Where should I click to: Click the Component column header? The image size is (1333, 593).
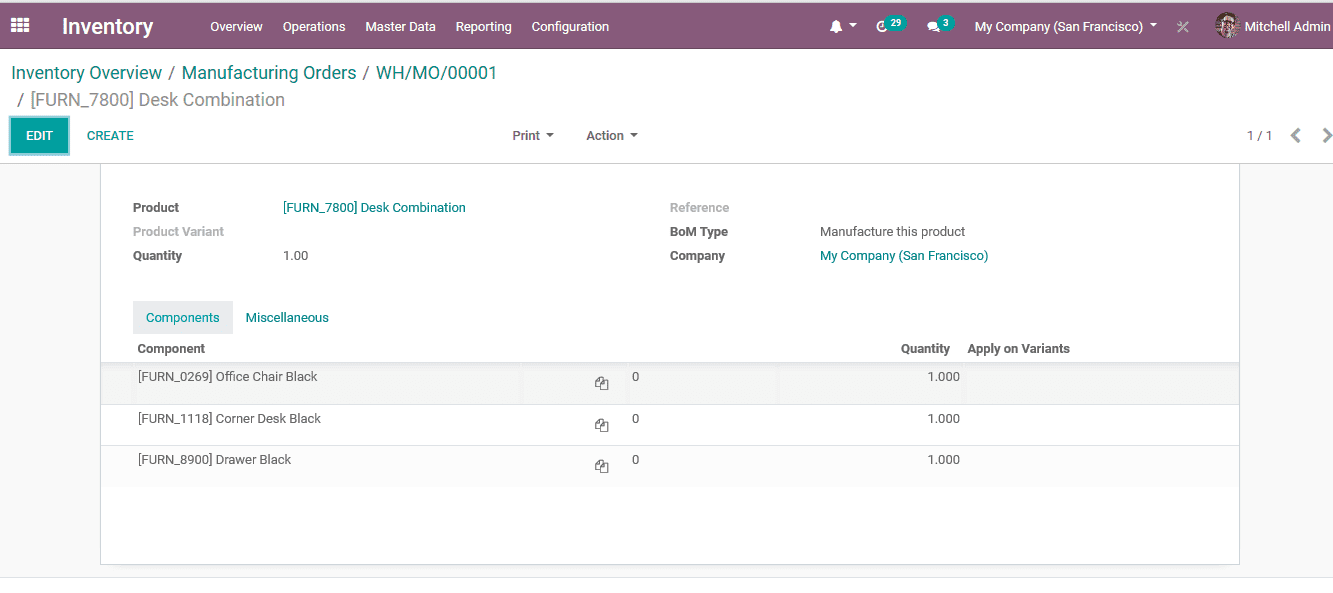pos(171,349)
